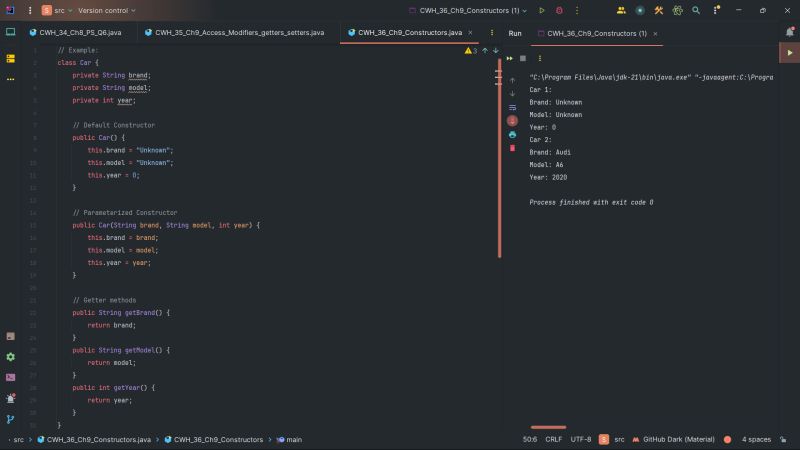This screenshot has height=450, width=800.
Task: Toggle scroll to end of console
Action: [x=512, y=120]
